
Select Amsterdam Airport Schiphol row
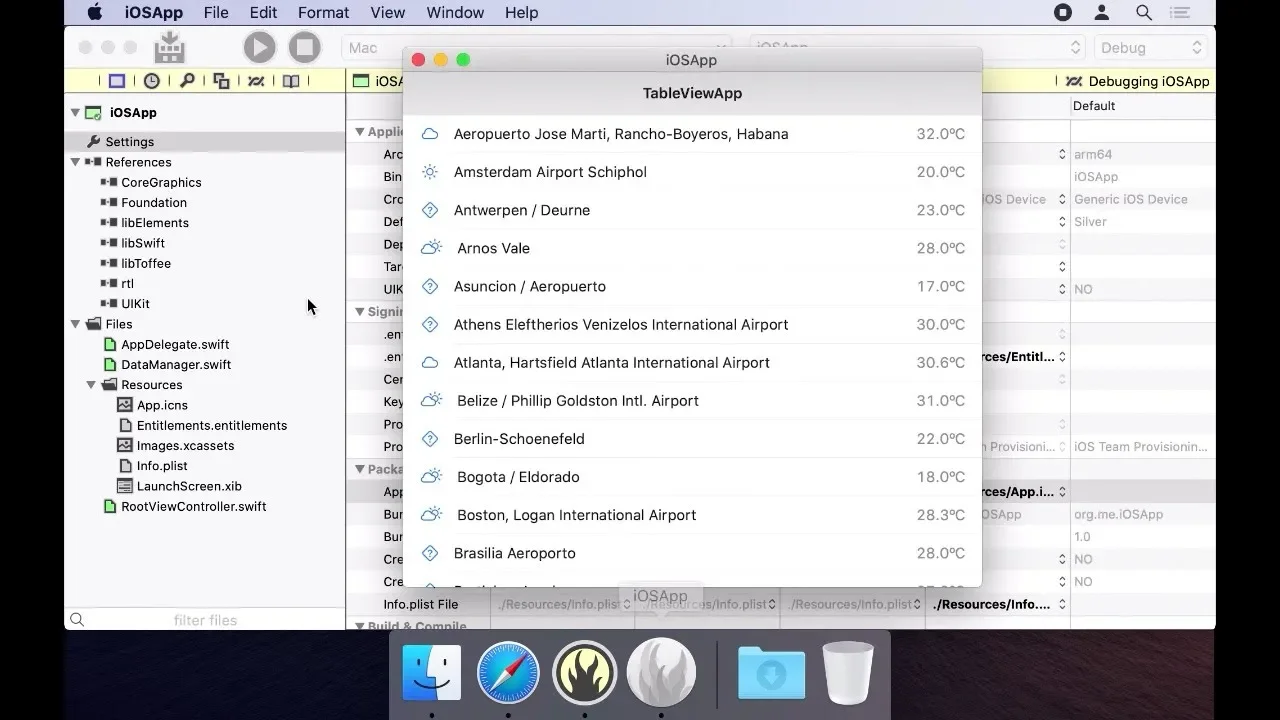(x=692, y=172)
